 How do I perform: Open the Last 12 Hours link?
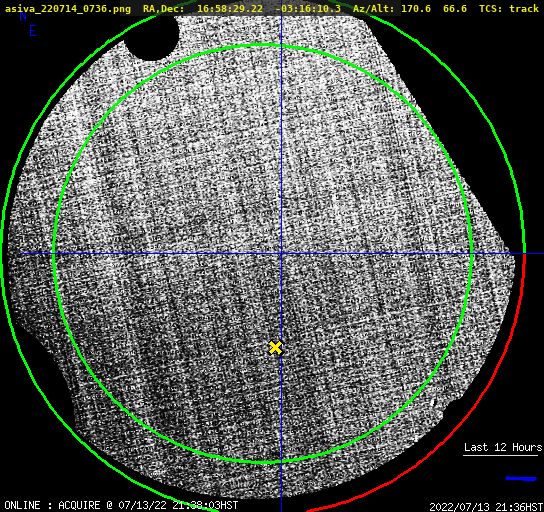pyautogui.click(x=503, y=447)
